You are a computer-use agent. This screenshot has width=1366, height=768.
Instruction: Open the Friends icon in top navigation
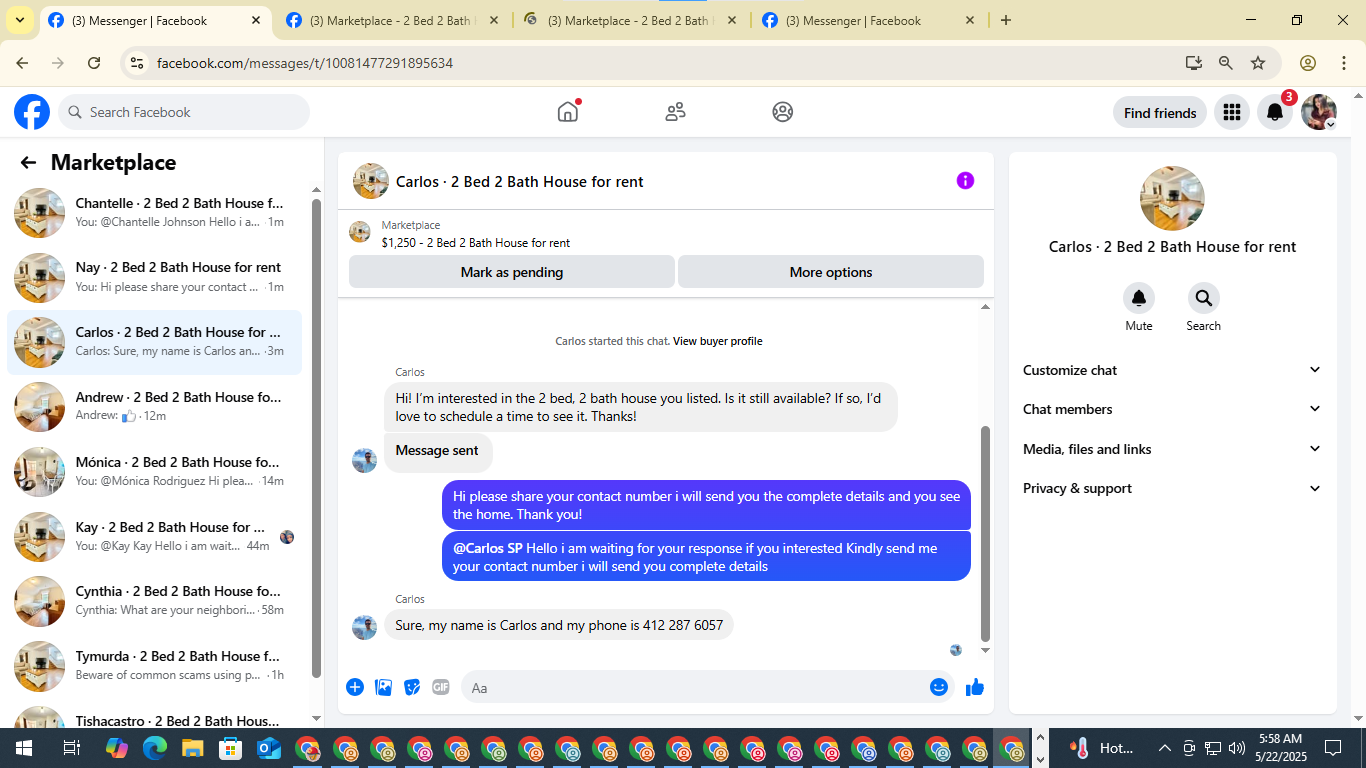pos(675,112)
